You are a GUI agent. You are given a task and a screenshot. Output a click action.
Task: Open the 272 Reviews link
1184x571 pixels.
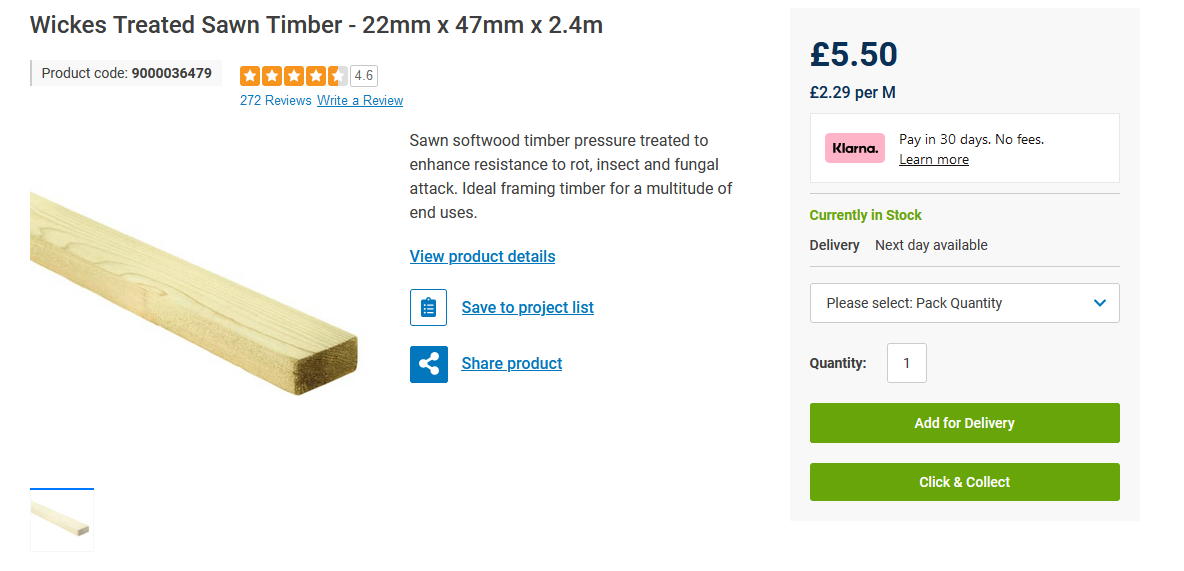pos(275,100)
